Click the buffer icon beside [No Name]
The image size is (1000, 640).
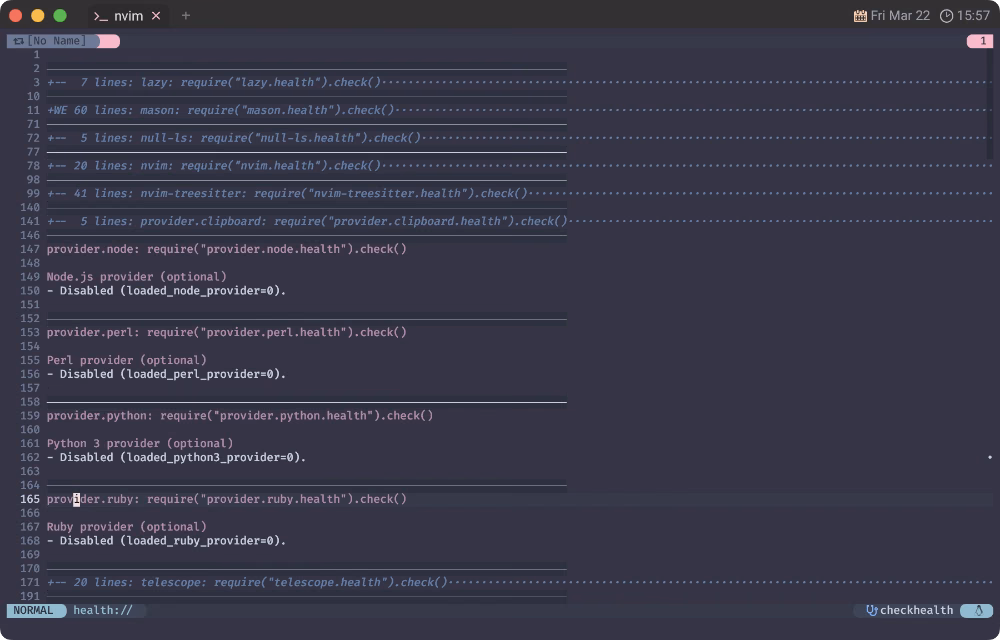coord(18,41)
